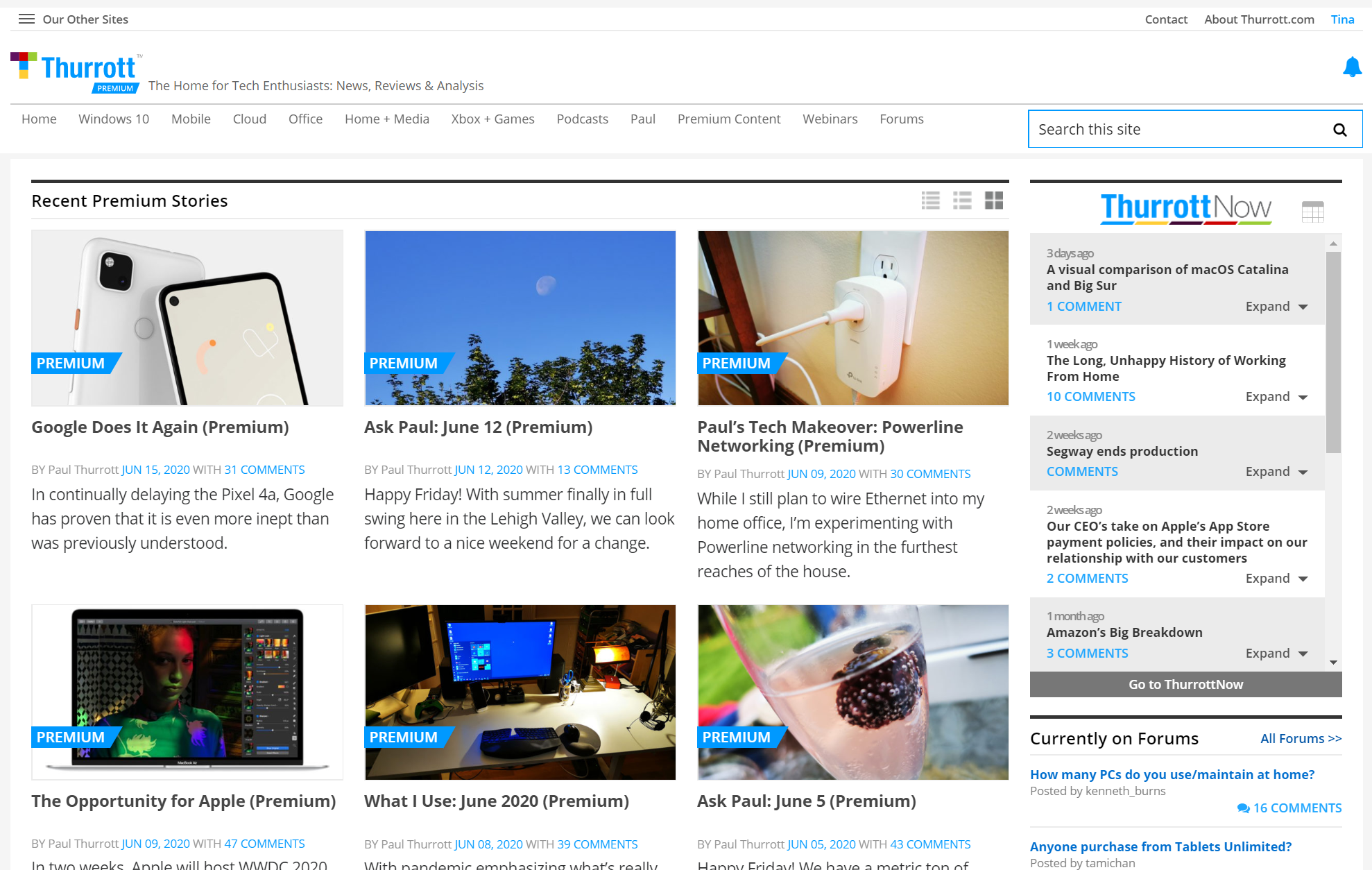Screen dimensions: 1372x870
Task: Open the Google Does It Again headline
Action: [x=160, y=427]
